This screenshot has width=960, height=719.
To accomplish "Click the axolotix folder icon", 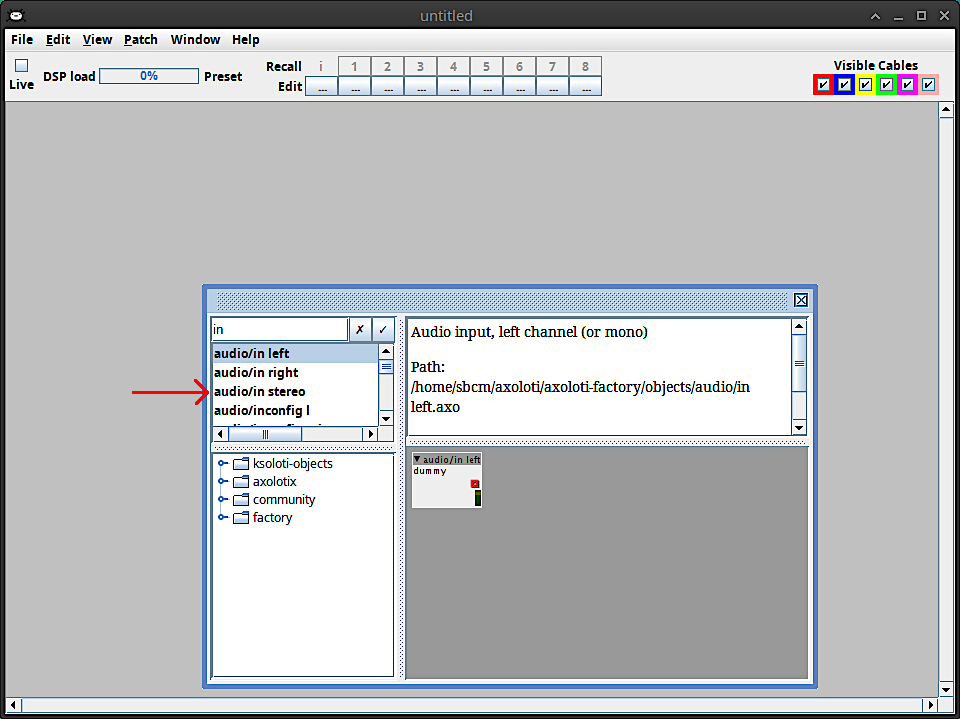I will (241, 481).
